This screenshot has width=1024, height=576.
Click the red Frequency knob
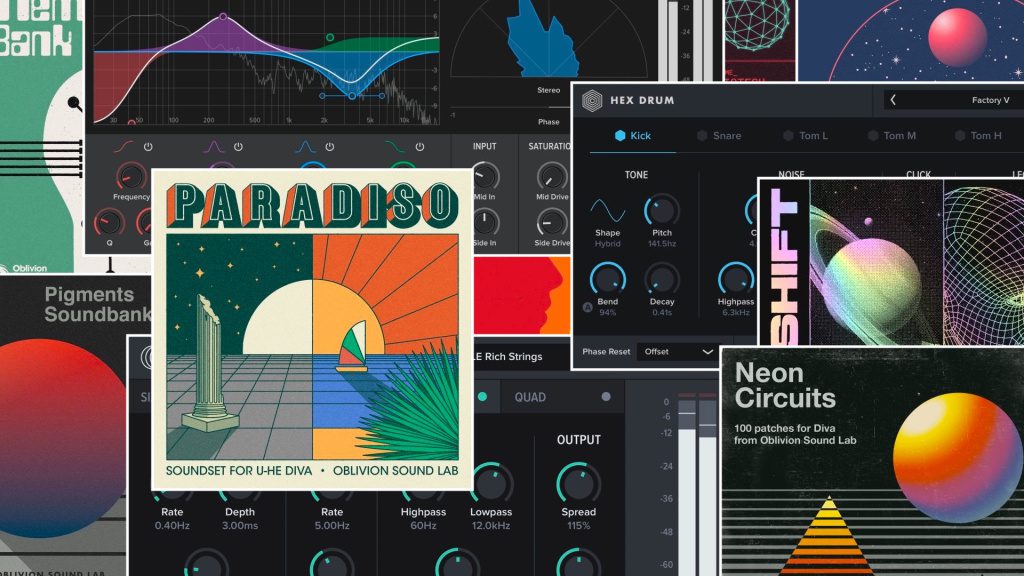131,177
